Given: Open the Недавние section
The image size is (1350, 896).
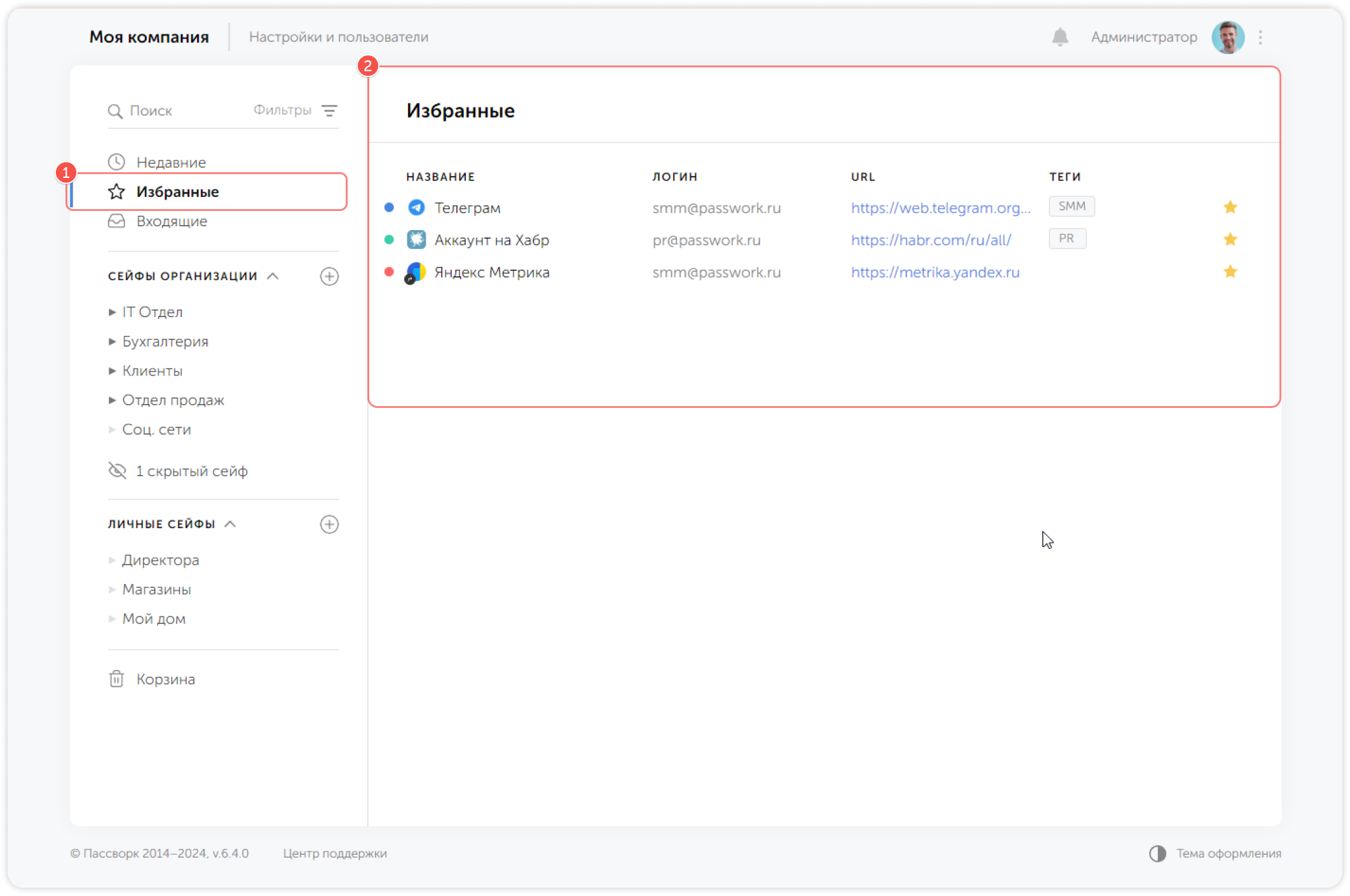Looking at the screenshot, I should 170,162.
